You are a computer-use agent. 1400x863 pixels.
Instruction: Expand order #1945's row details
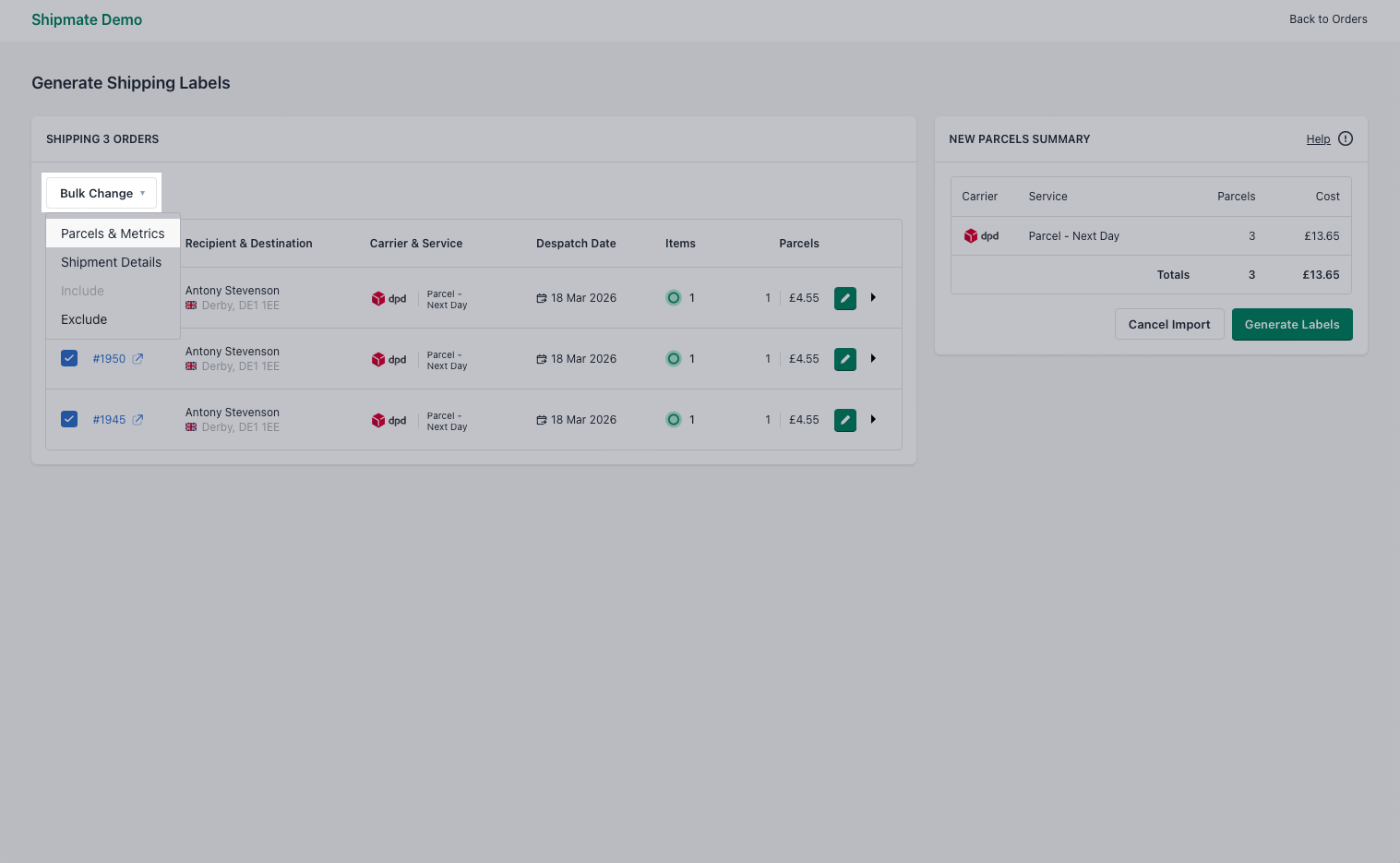pyautogui.click(x=873, y=419)
